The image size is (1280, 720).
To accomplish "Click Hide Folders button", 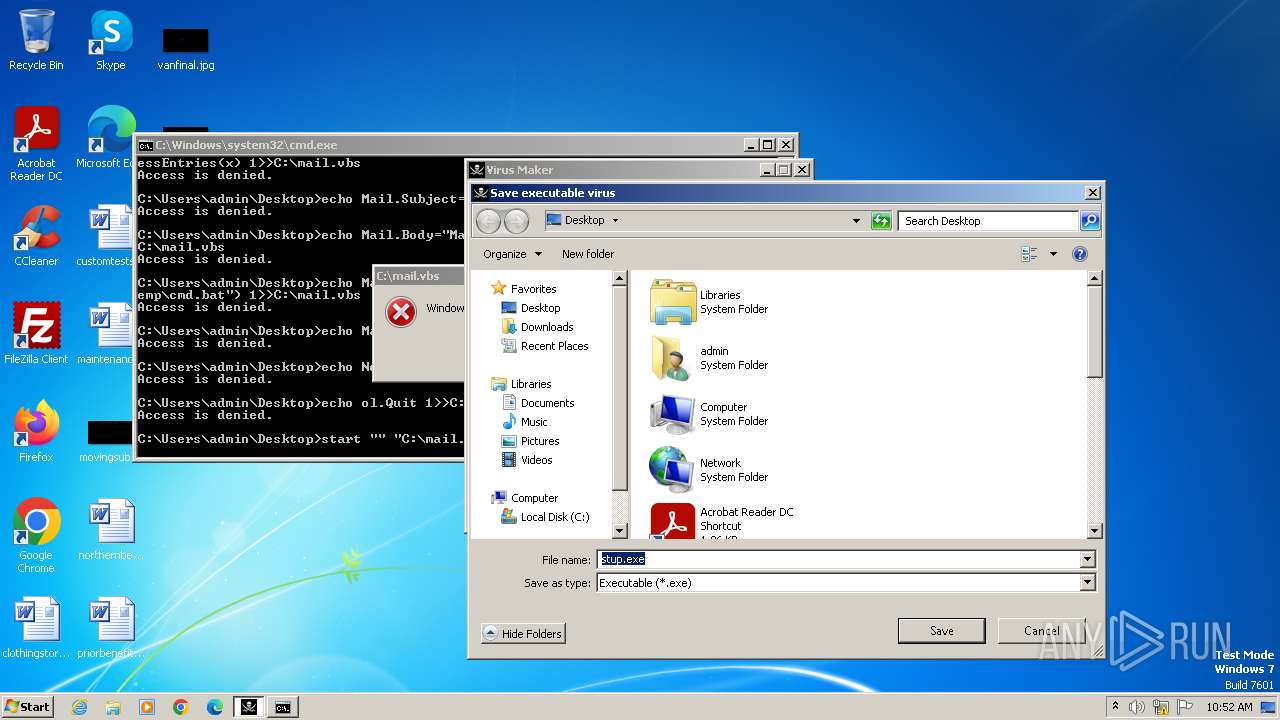I will pyautogui.click(x=523, y=633).
